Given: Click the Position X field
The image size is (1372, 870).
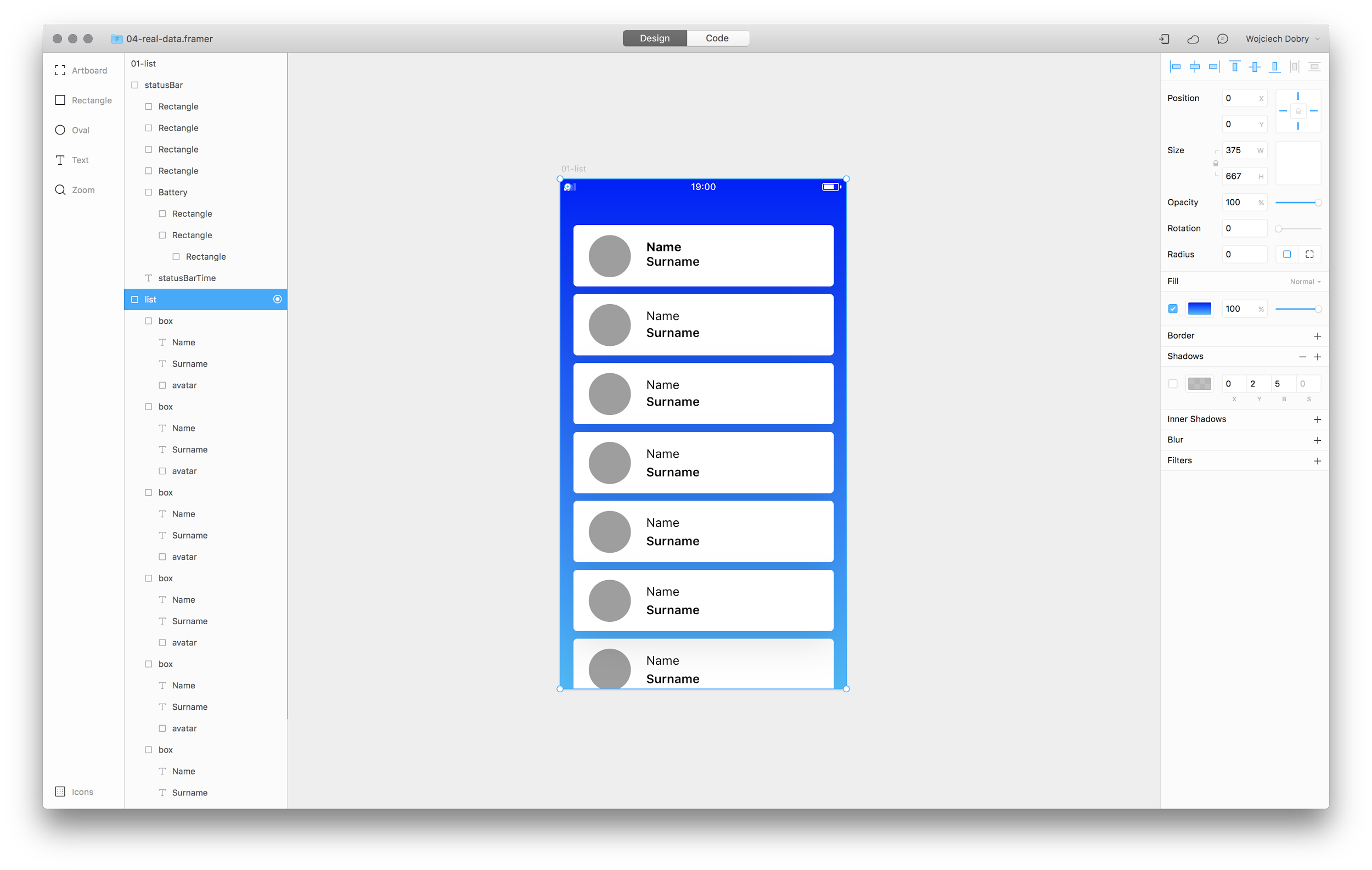Looking at the screenshot, I should click(1244, 98).
